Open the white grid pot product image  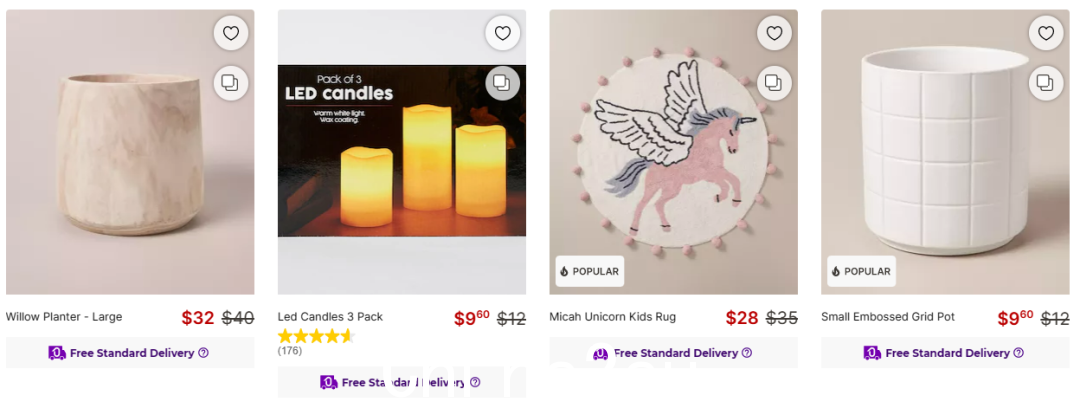[x=945, y=152]
